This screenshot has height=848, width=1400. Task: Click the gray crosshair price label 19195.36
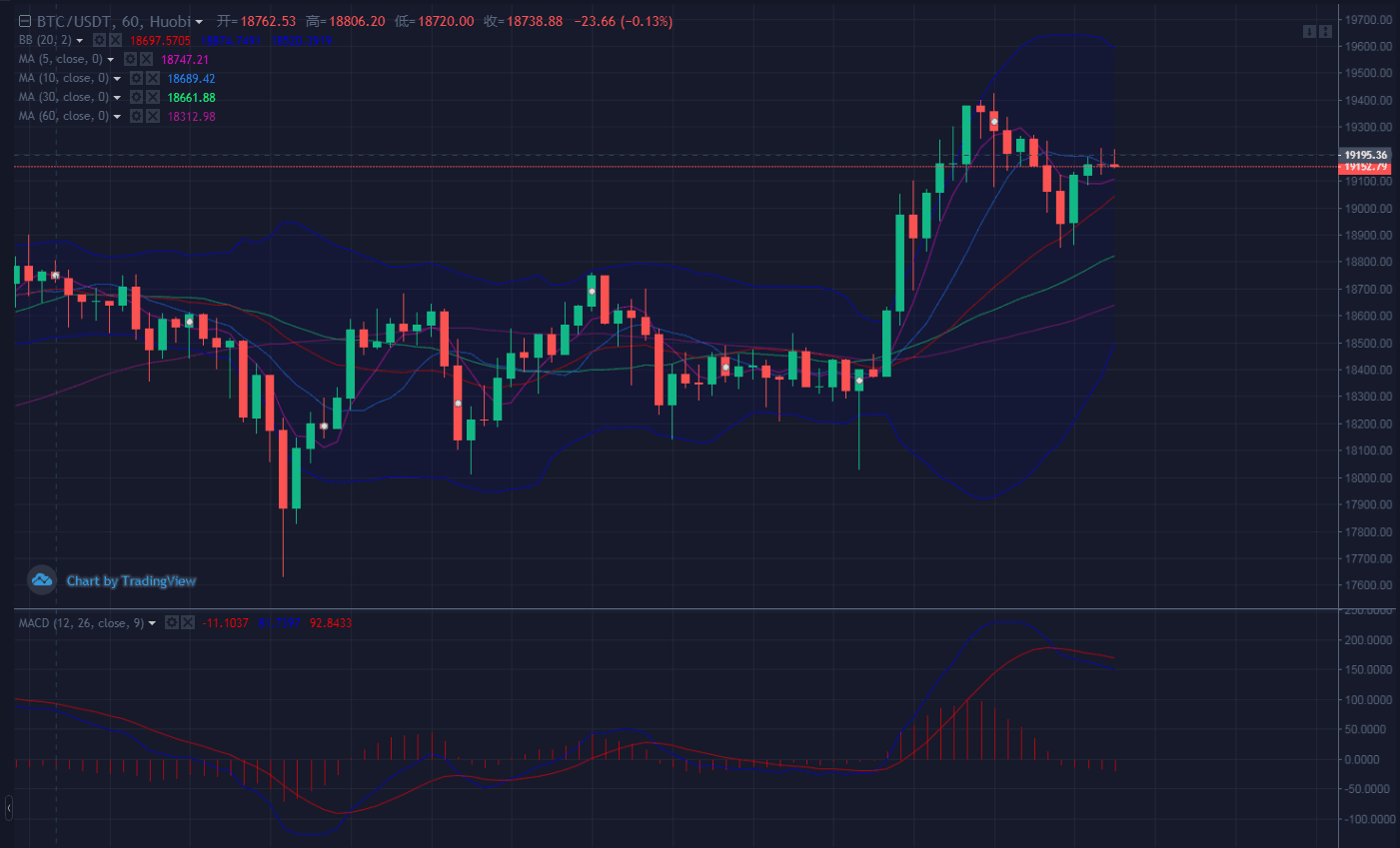coord(1364,155)
